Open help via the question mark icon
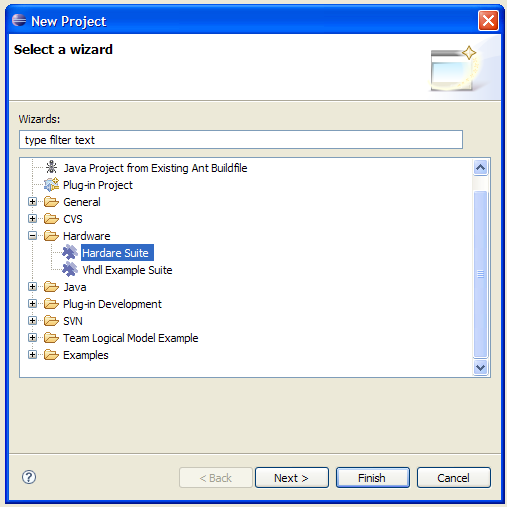 29,477
